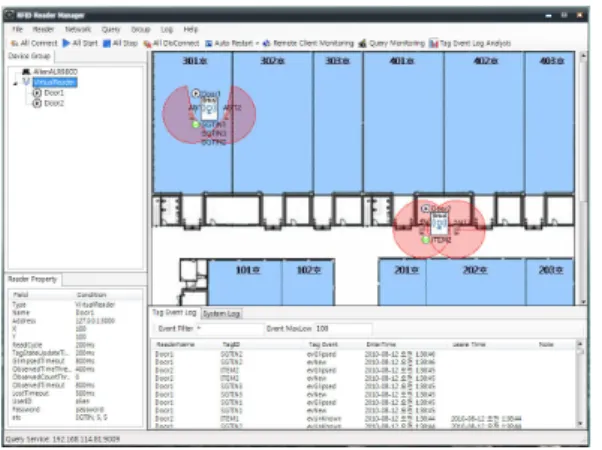Click room 102 label on the map
The image size is (602, 450).
309,270
